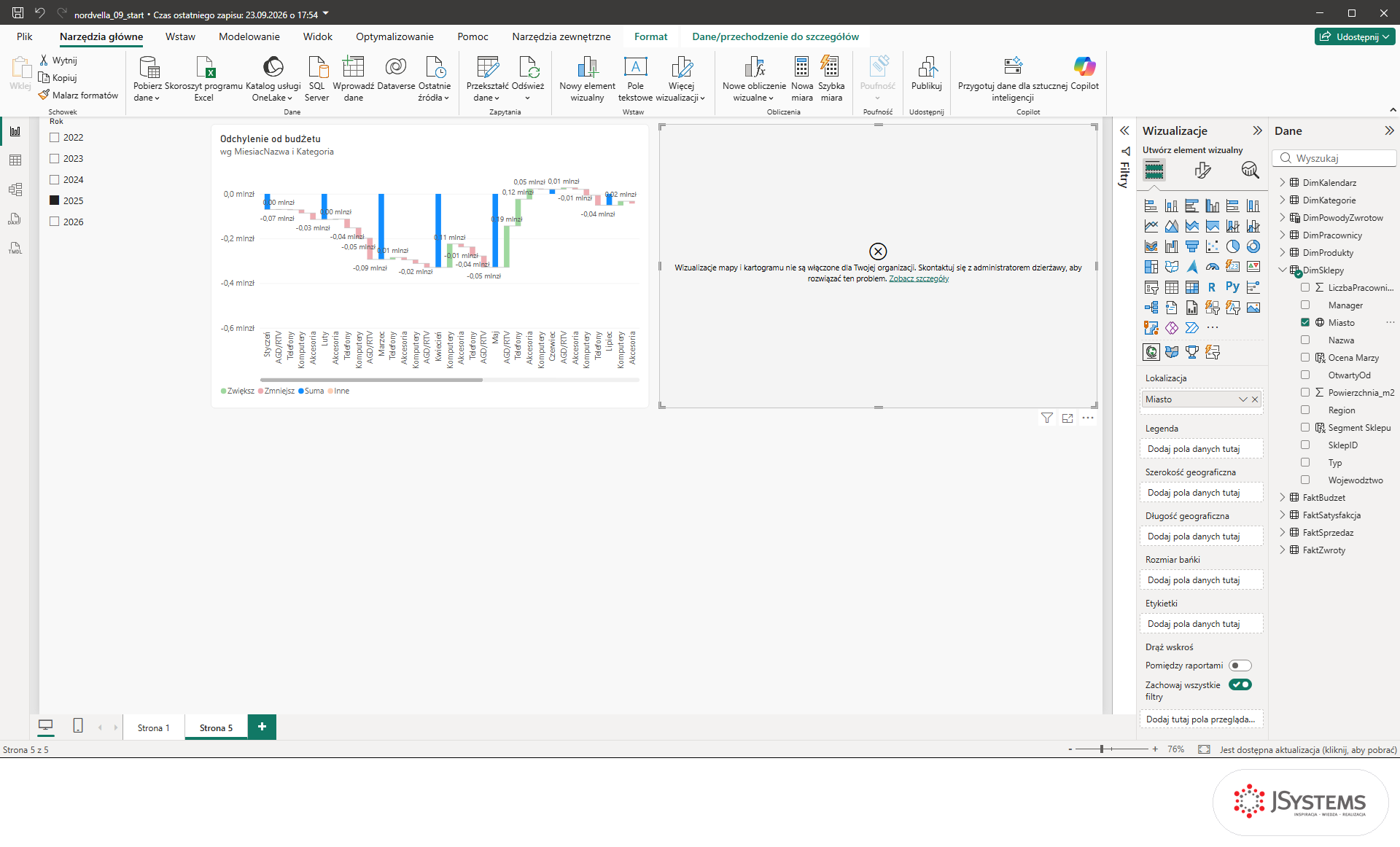This screenshot has height=847, width=1400.
Task: Open Format visual tab (paintbrush)
Action: (x=1202, y=171)
